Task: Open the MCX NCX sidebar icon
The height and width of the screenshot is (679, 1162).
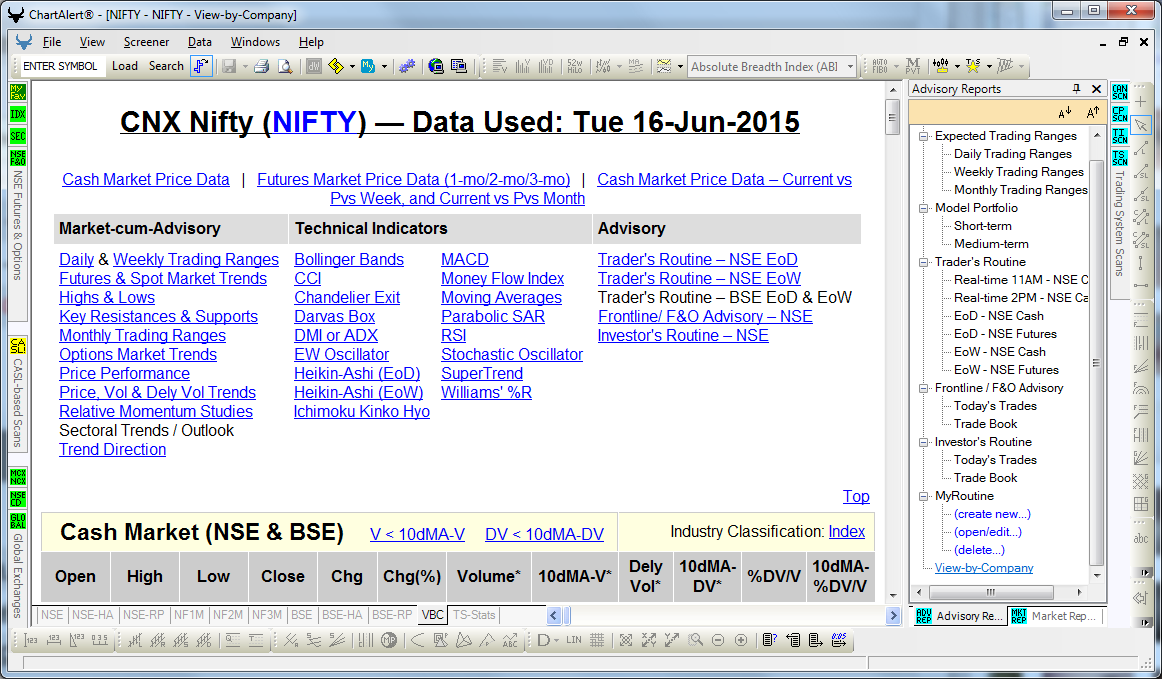Action: (18, 477)
